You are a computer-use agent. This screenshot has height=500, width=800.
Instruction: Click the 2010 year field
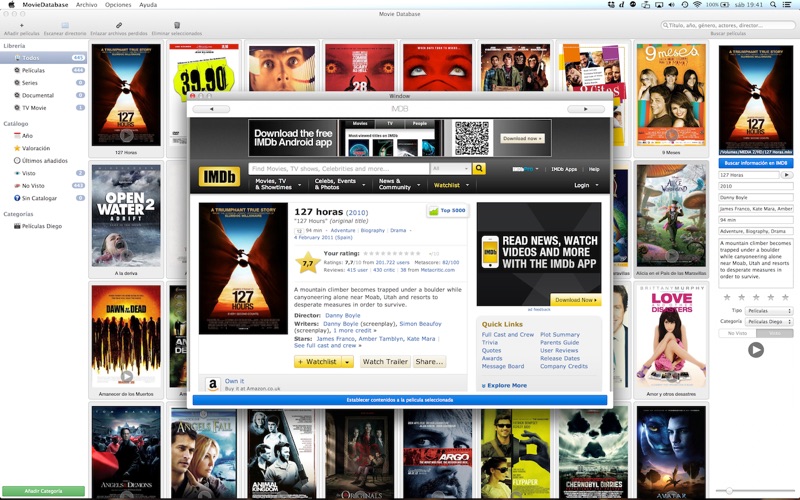coord(756,186)
